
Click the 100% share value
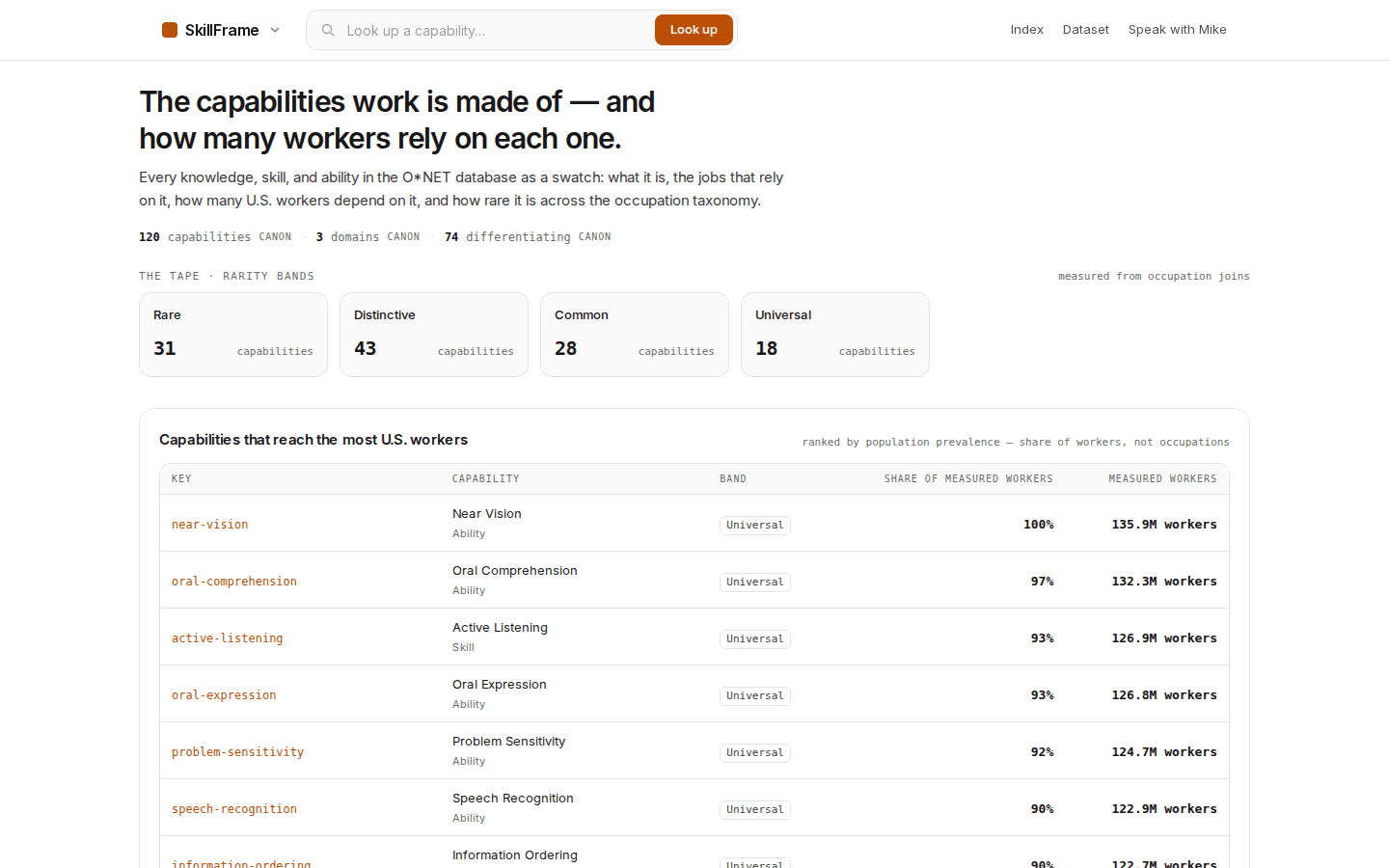coord(1039,525)
